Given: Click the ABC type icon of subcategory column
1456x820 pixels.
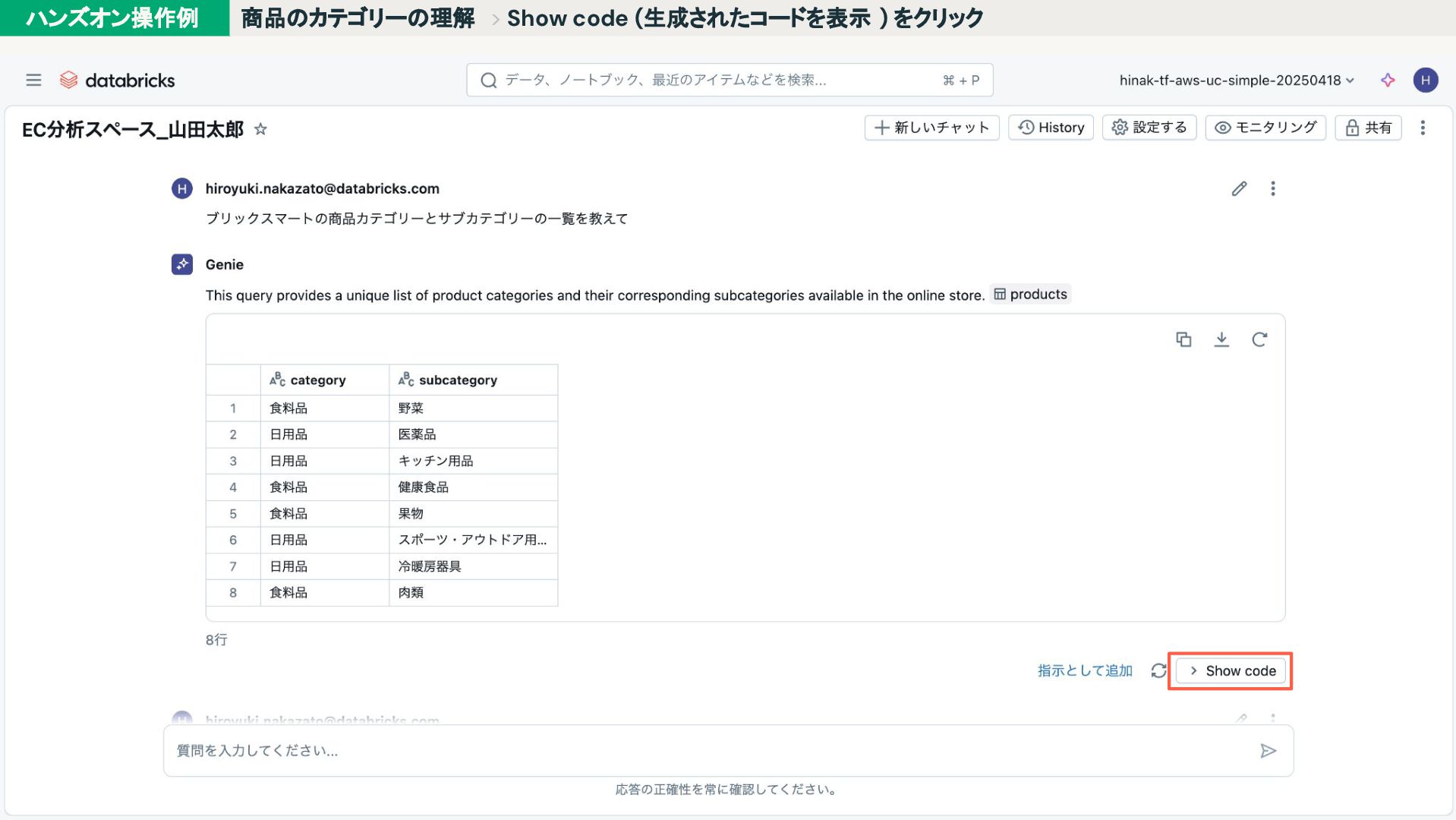Looking at the screenshot, I should pos(406,380).
